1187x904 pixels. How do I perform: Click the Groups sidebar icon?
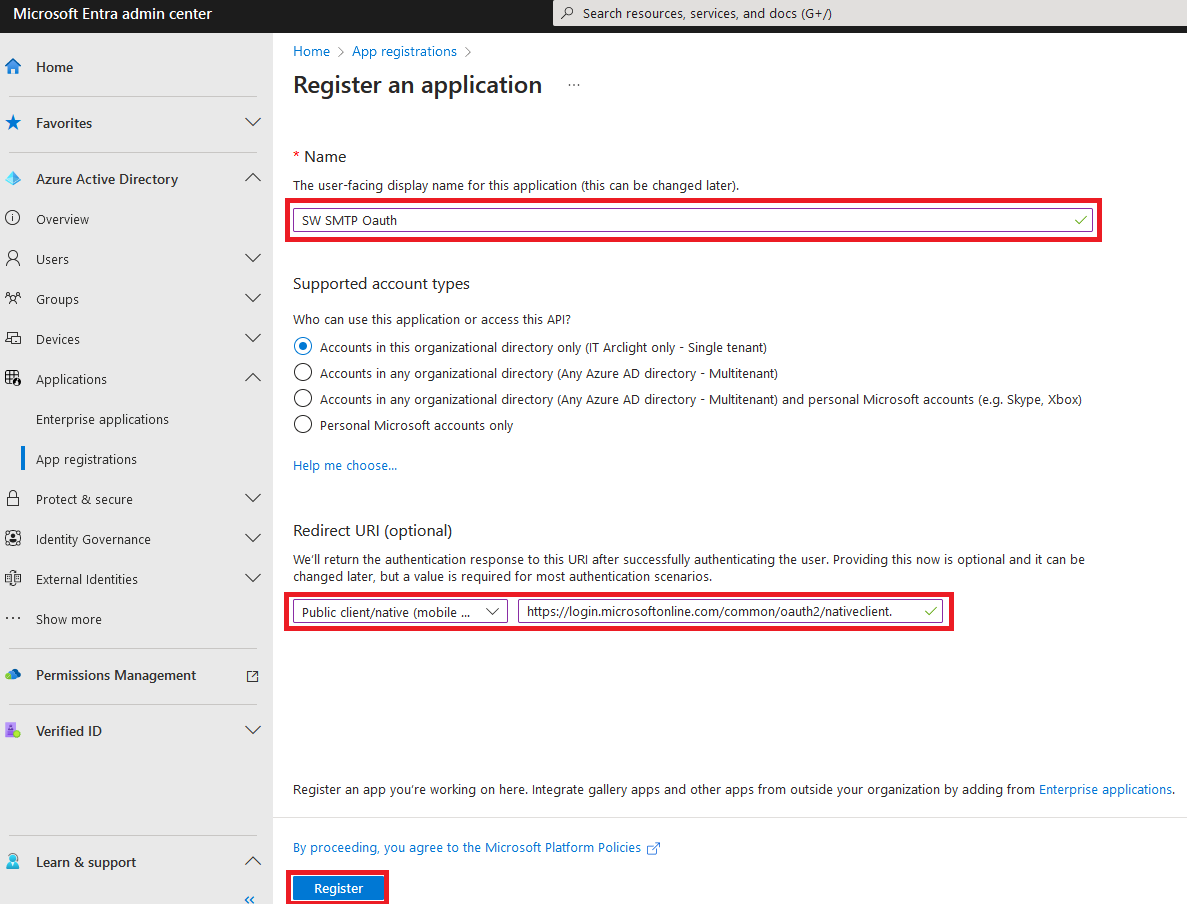pyautogui.click(x=14, y=298)
